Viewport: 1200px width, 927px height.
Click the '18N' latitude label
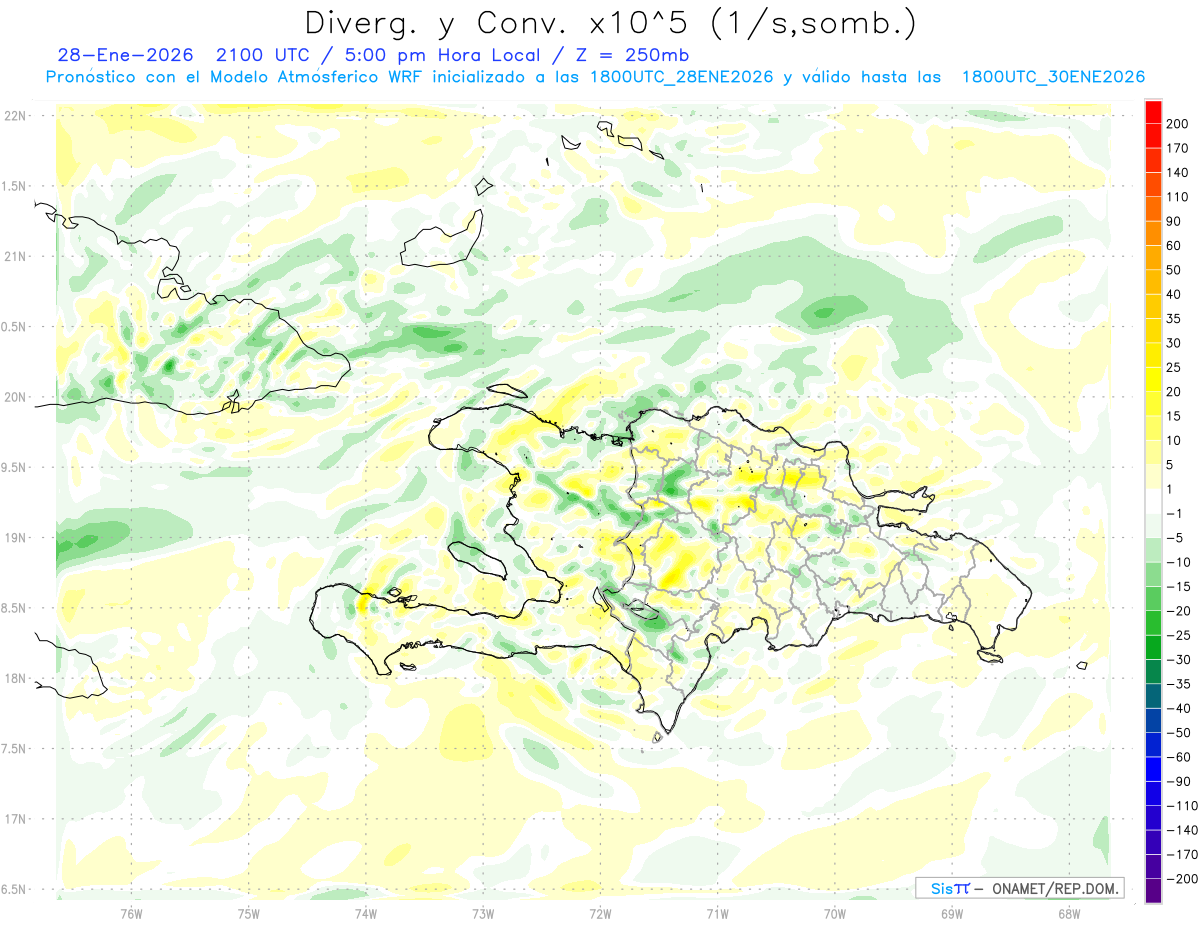(x=15, y=679)
